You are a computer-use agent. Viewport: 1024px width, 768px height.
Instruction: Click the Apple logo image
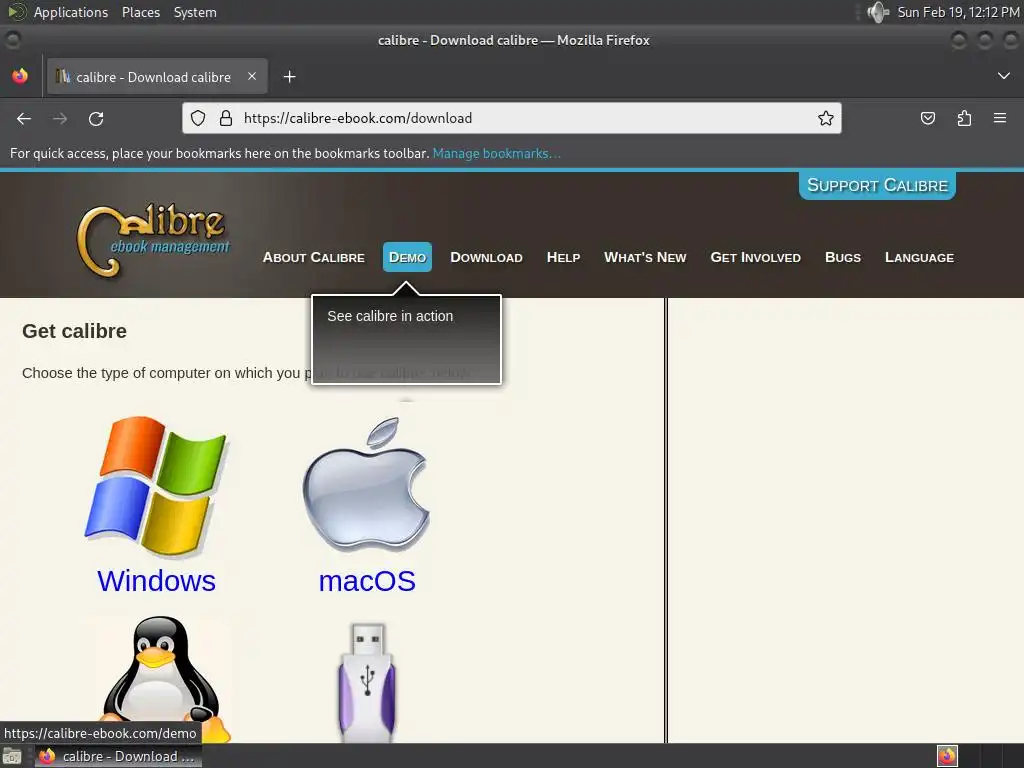tap(366, 486)
